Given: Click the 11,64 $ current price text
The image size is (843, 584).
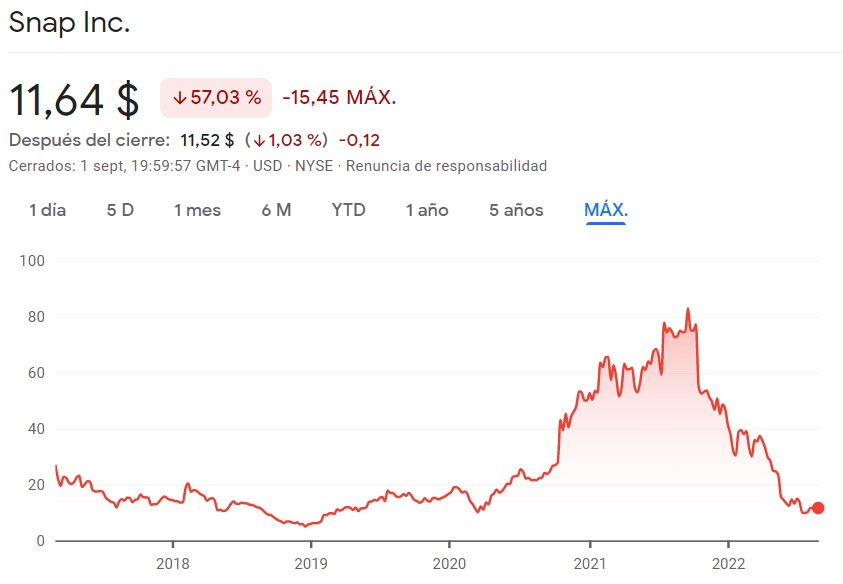Looking at the screenshot, I should click(74, 99).
